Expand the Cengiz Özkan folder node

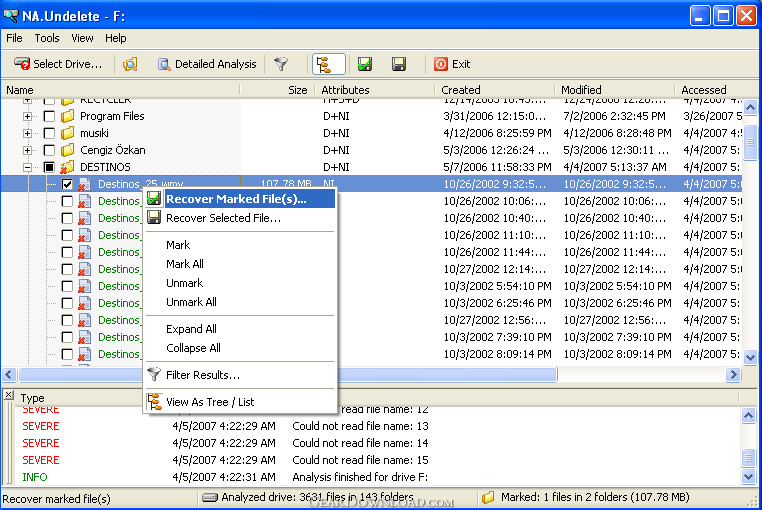(28, 151)
